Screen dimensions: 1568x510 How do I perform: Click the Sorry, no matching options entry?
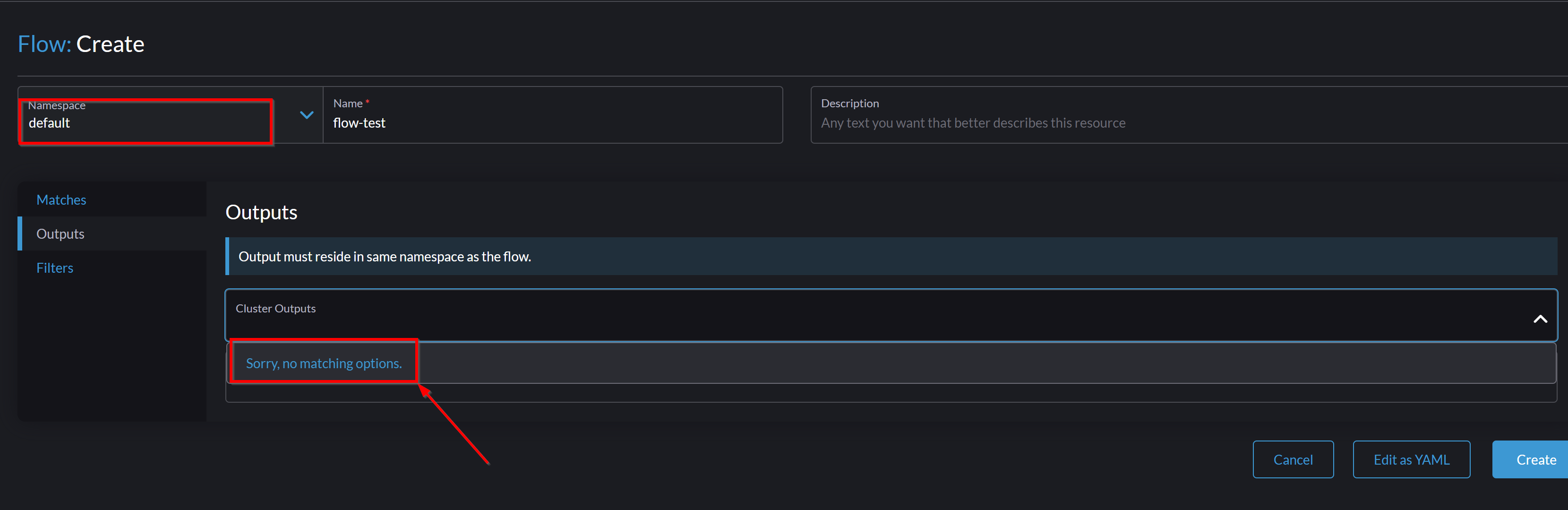point(324,363)
